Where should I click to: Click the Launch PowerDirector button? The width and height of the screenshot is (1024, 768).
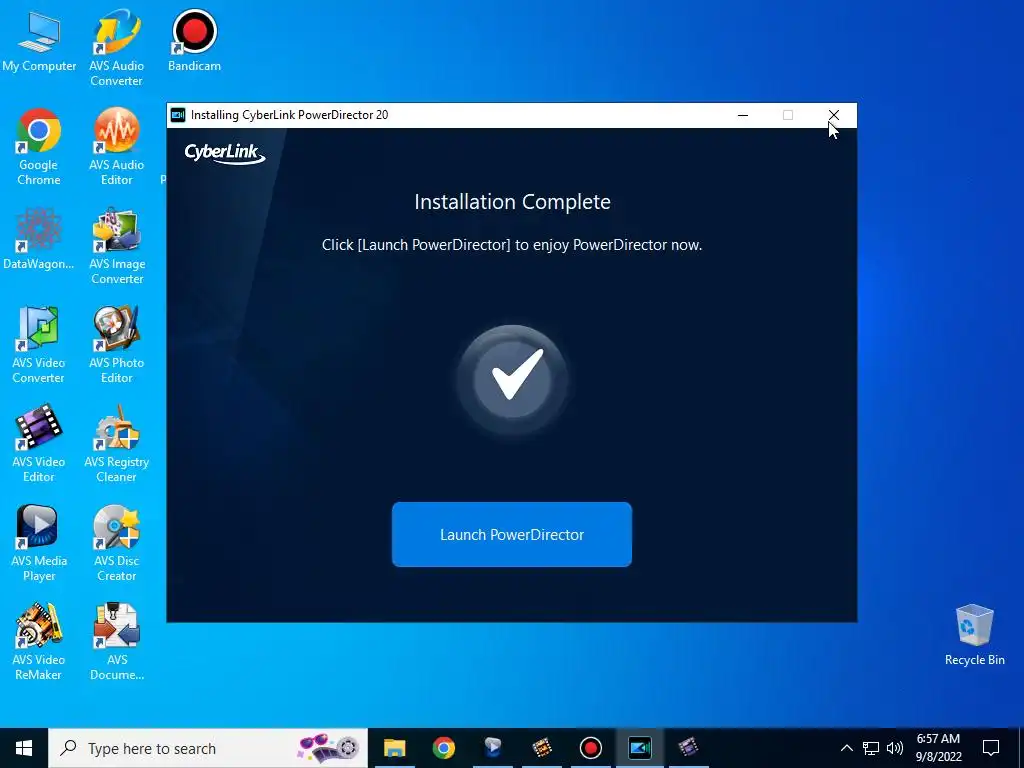point(511,534)
